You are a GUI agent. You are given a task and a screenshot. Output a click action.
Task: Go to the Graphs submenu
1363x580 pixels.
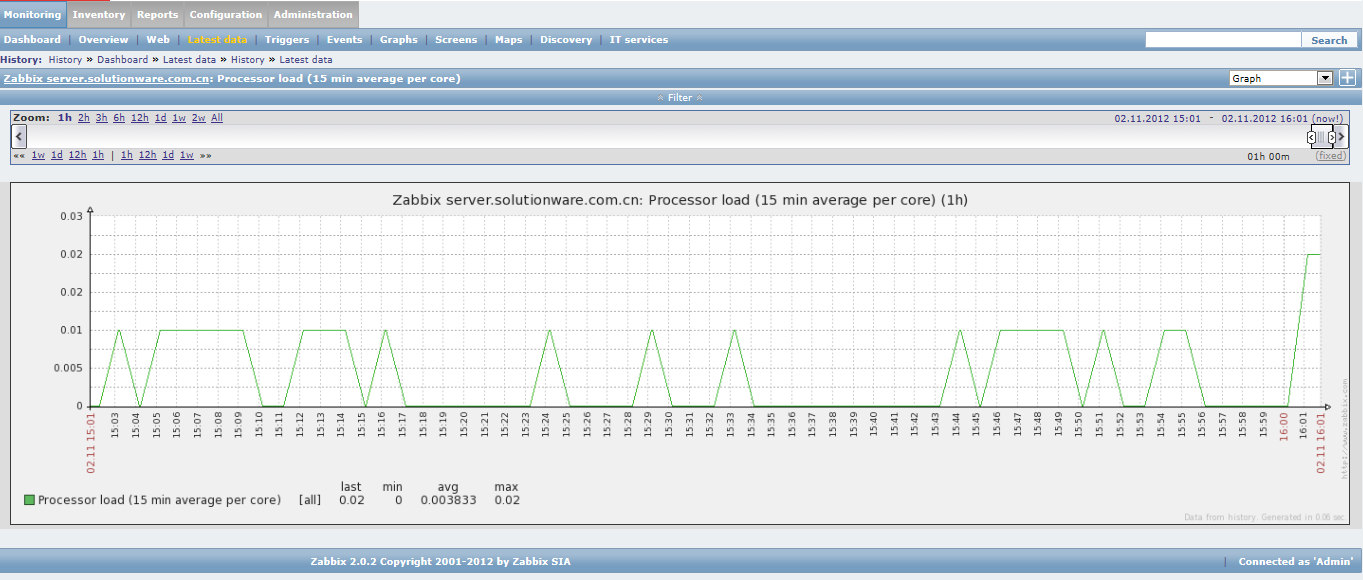(x=399, y=40)
